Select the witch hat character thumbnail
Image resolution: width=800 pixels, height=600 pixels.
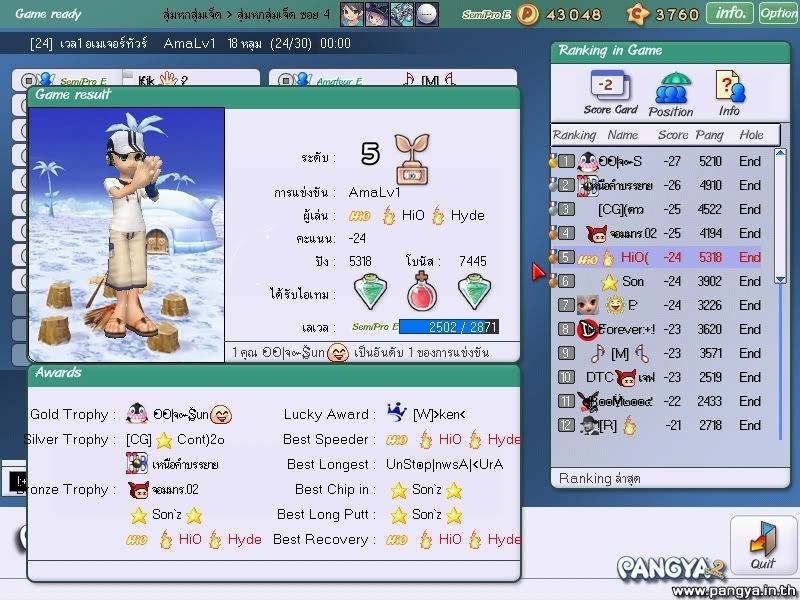click(377, 14)
